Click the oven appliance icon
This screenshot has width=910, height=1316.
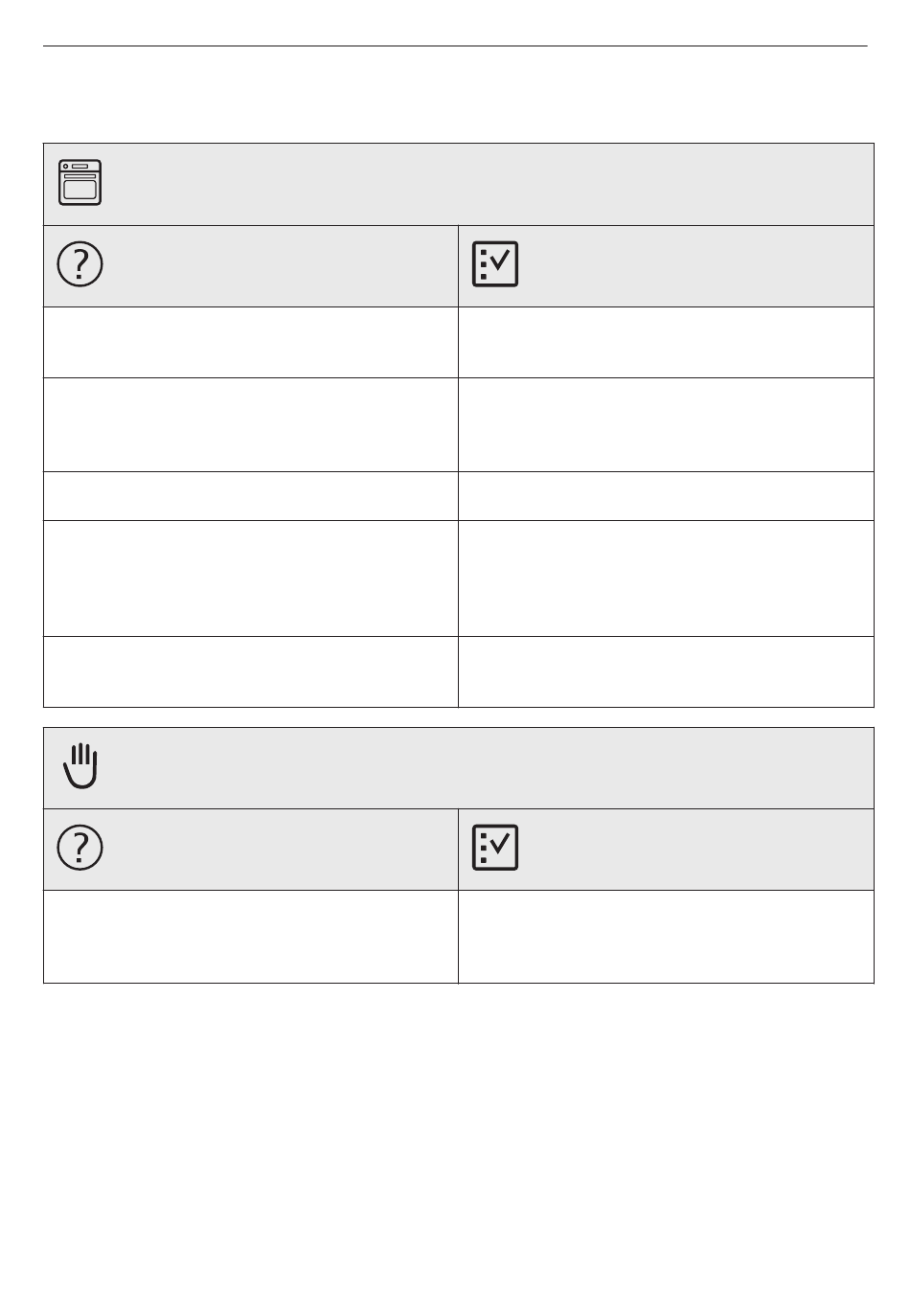(x=80, y=183)
